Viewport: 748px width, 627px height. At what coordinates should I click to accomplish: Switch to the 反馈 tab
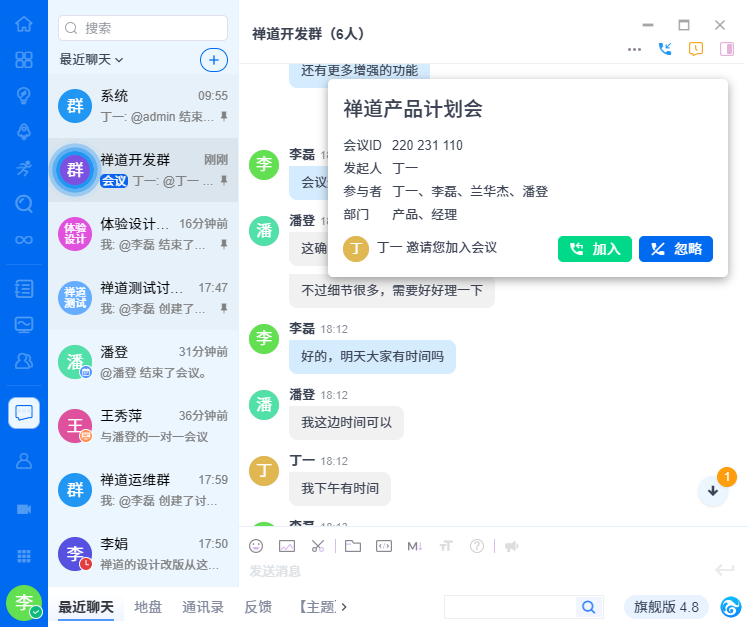coord(258,607)
